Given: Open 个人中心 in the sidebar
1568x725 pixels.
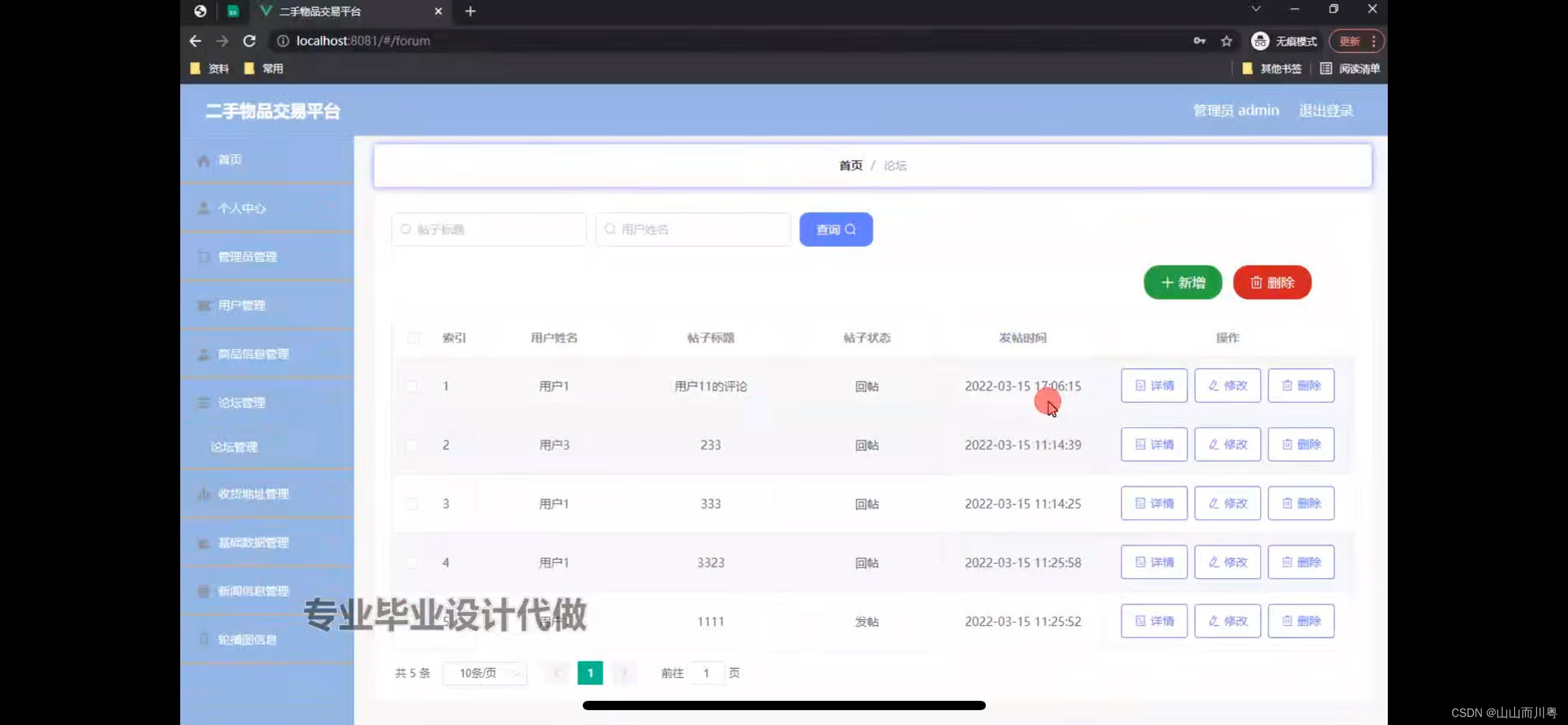Looking at the screenshot, I should (x=267, y=208).
